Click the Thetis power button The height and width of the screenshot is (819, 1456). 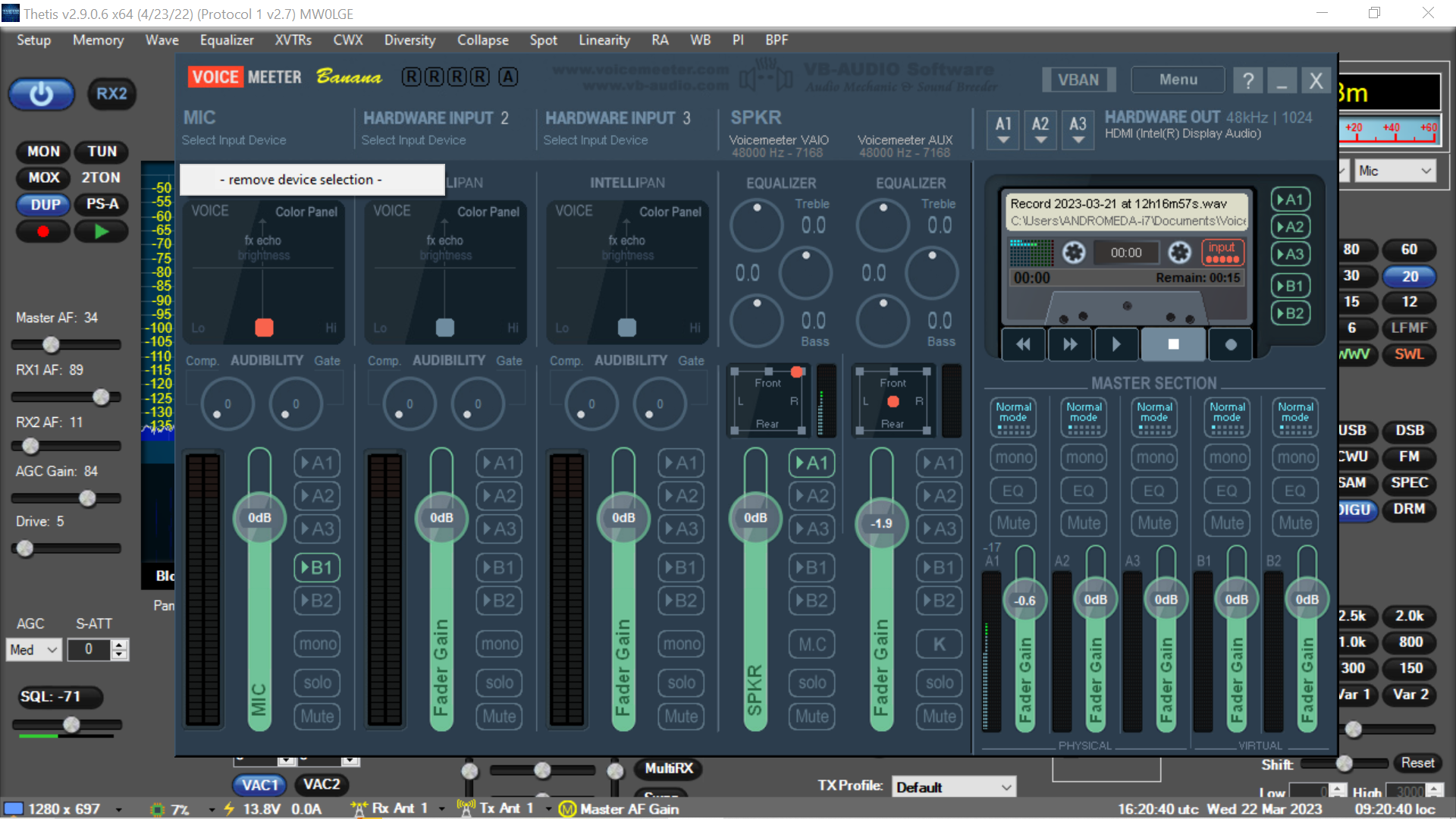(x=42, y=94)
